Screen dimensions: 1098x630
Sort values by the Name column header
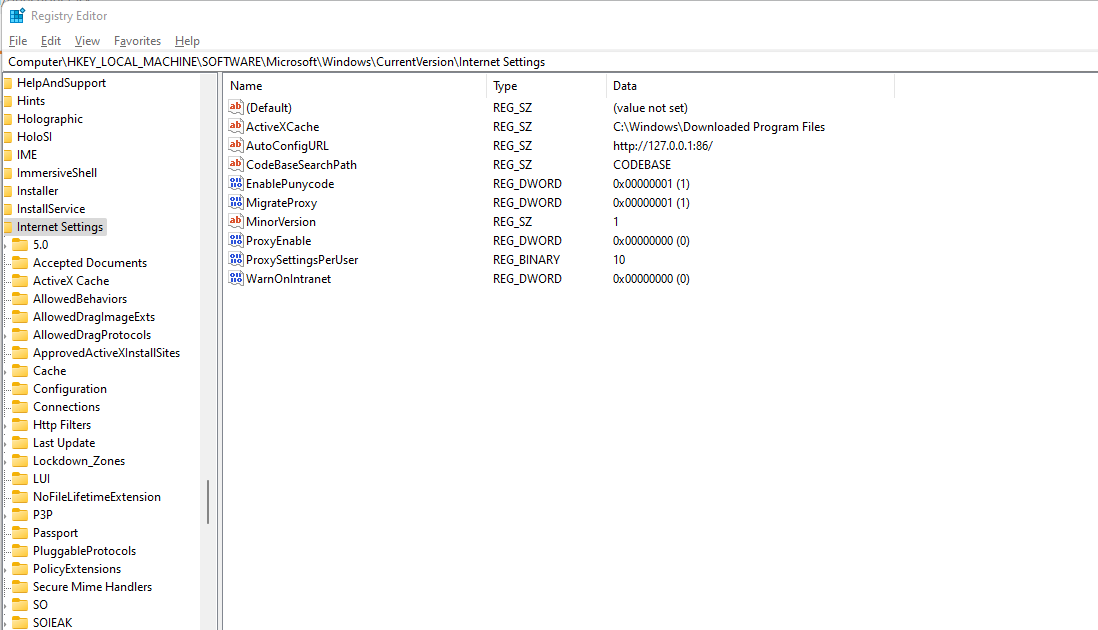355,85
